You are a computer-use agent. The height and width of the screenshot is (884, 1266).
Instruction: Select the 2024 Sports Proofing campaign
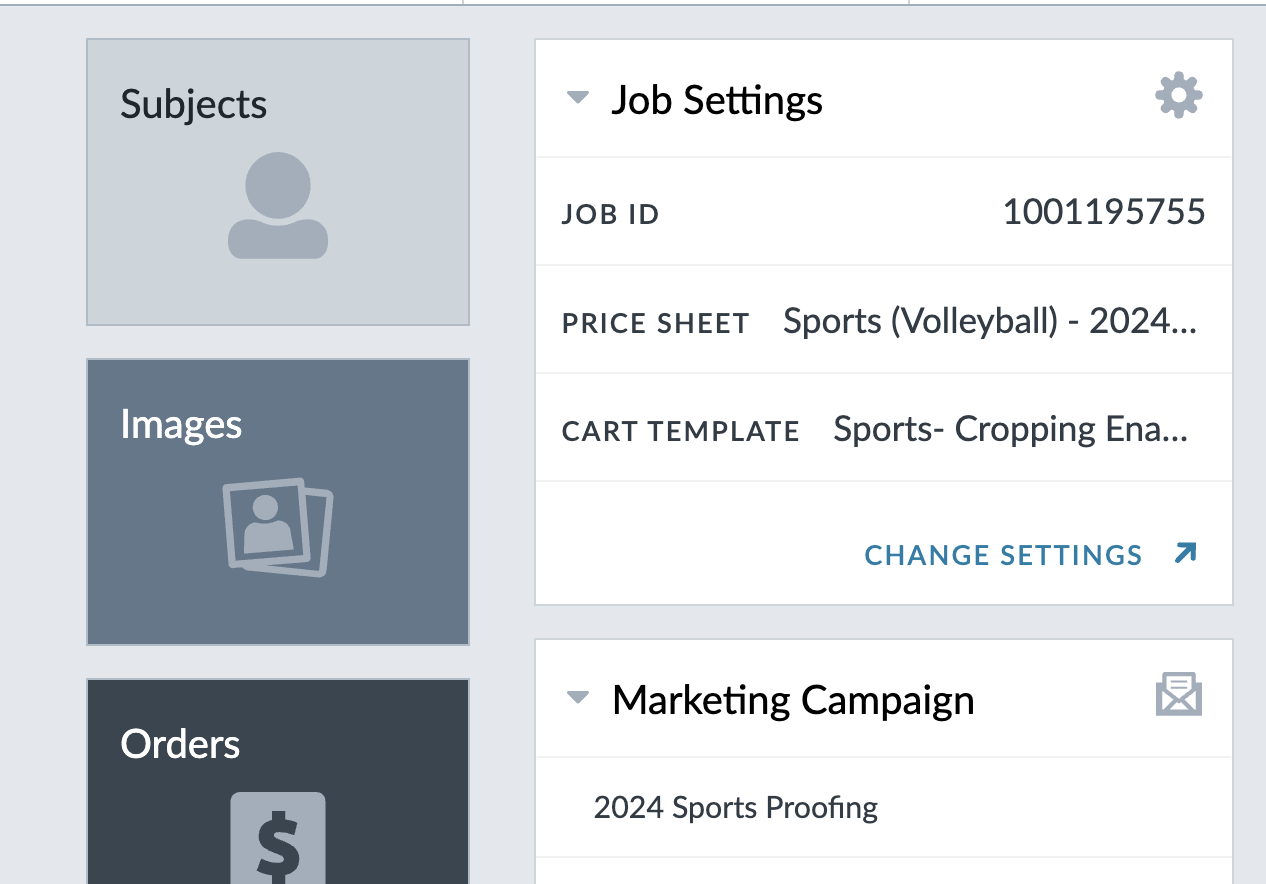pyautogui.click(x=736, y=807)
